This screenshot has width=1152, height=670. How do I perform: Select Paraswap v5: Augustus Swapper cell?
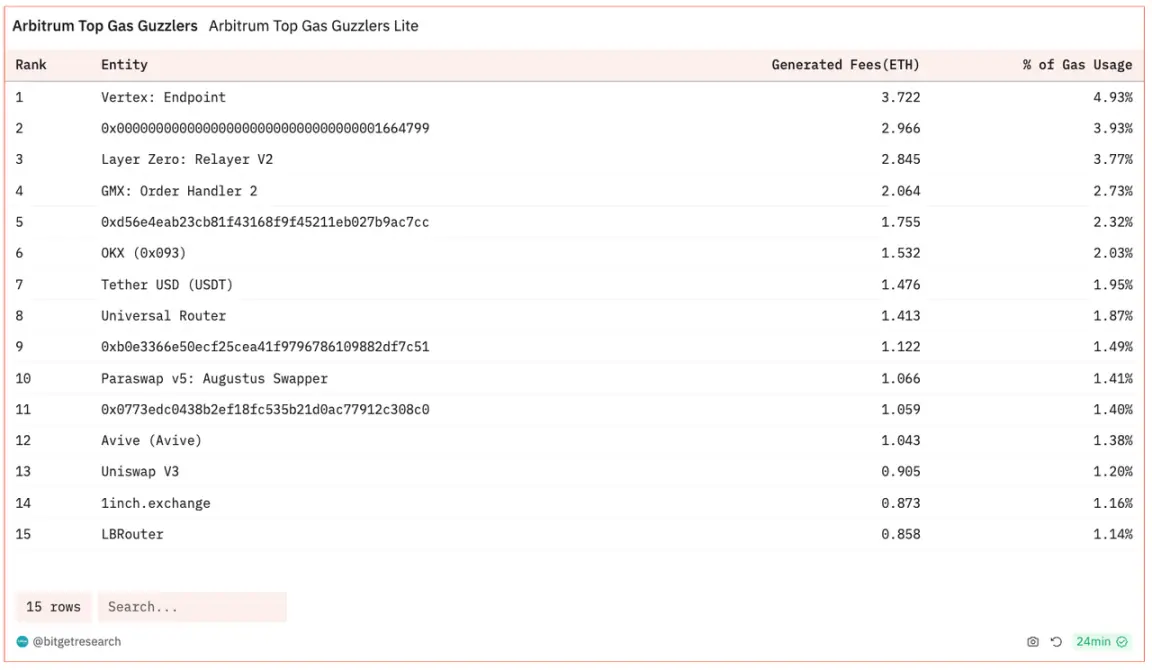coord(215,378)
